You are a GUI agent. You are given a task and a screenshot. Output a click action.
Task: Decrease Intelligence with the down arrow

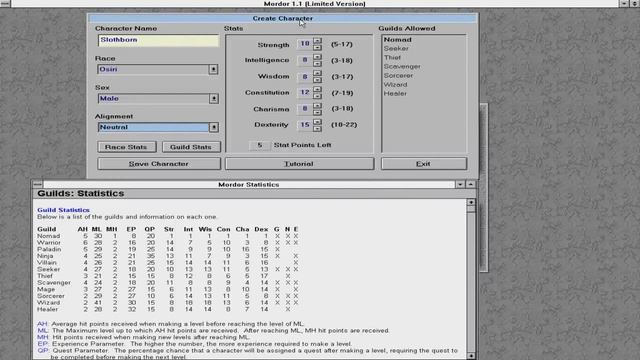[x=317, y=63]
